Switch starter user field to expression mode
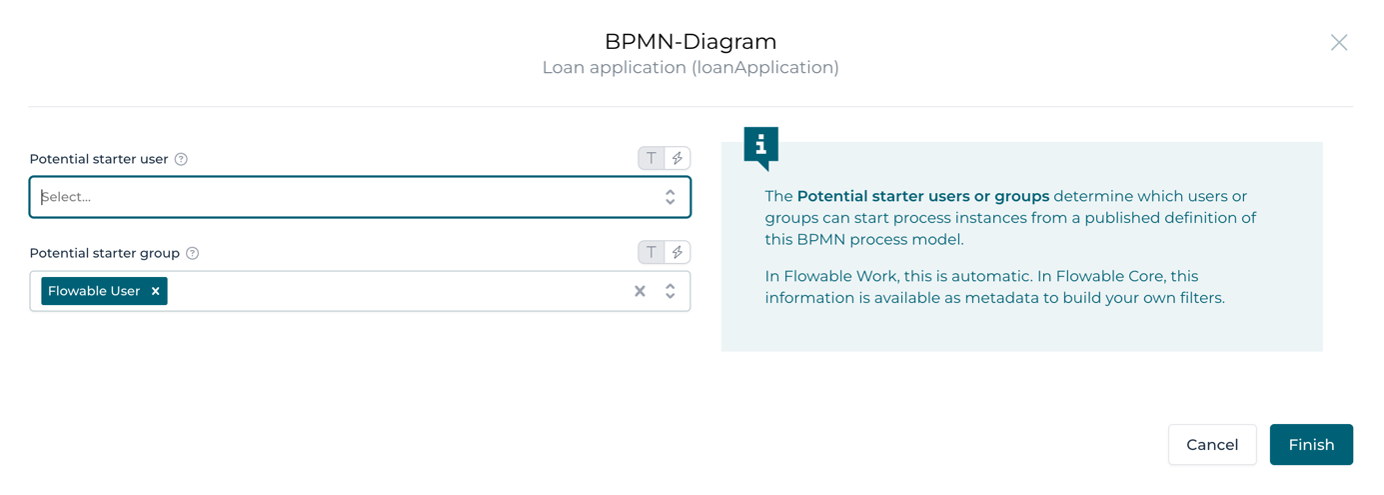Viewport: 1384px width, 495px height. point(677,158)
